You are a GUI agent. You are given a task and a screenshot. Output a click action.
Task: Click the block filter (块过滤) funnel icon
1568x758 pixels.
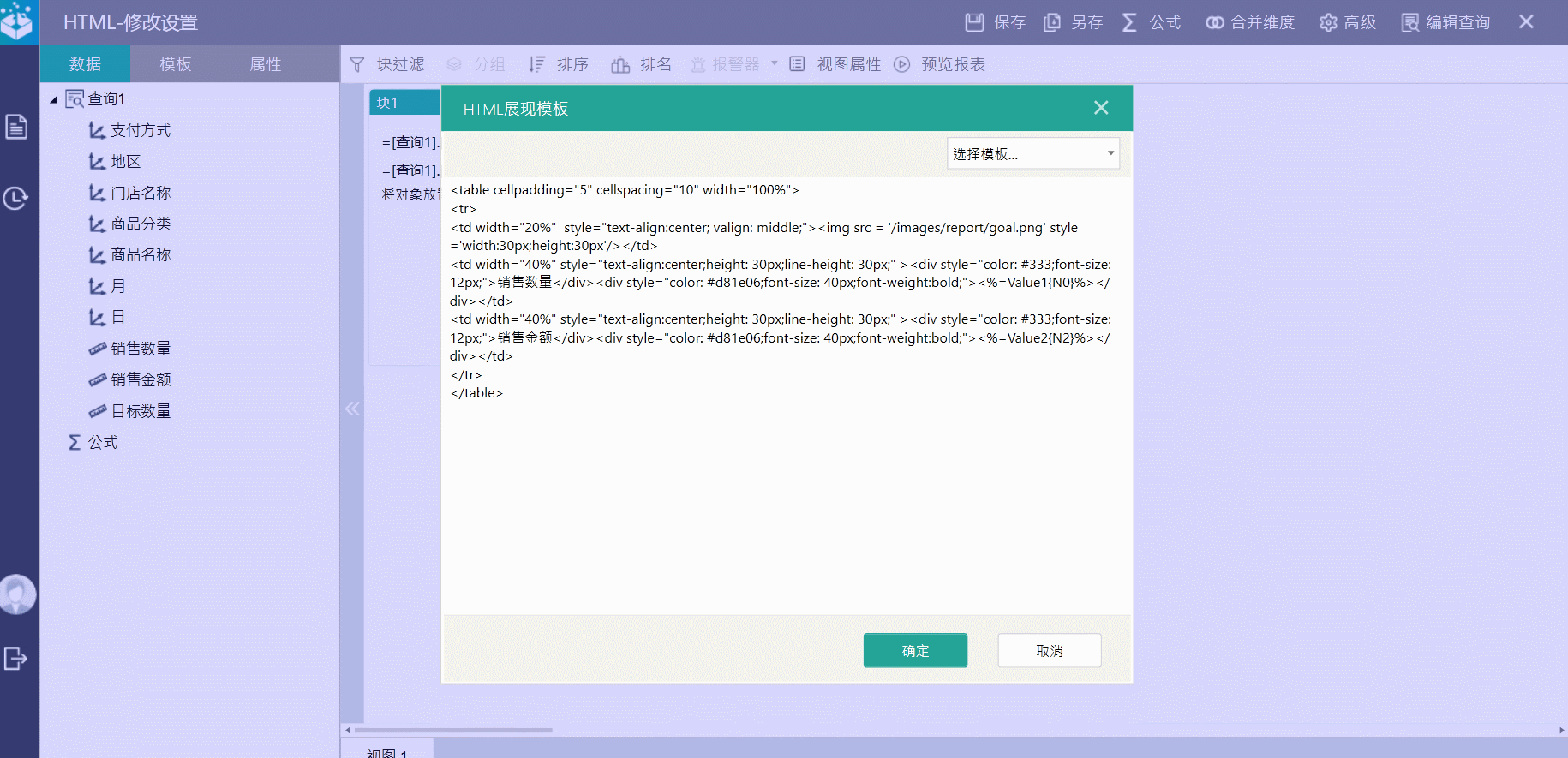[x=357, y=64]
